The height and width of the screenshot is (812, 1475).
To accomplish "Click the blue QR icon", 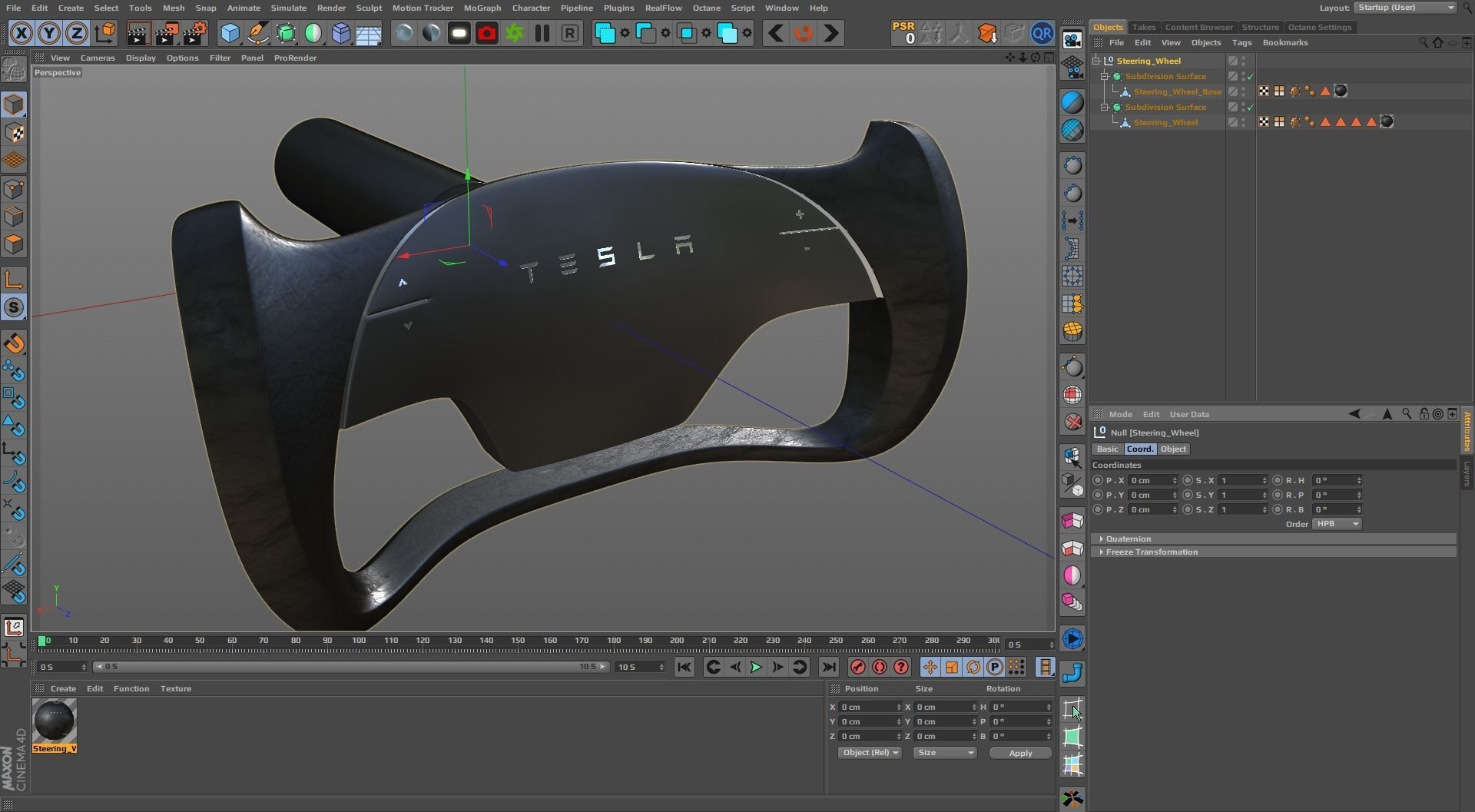I will [x=1042, y=33].
